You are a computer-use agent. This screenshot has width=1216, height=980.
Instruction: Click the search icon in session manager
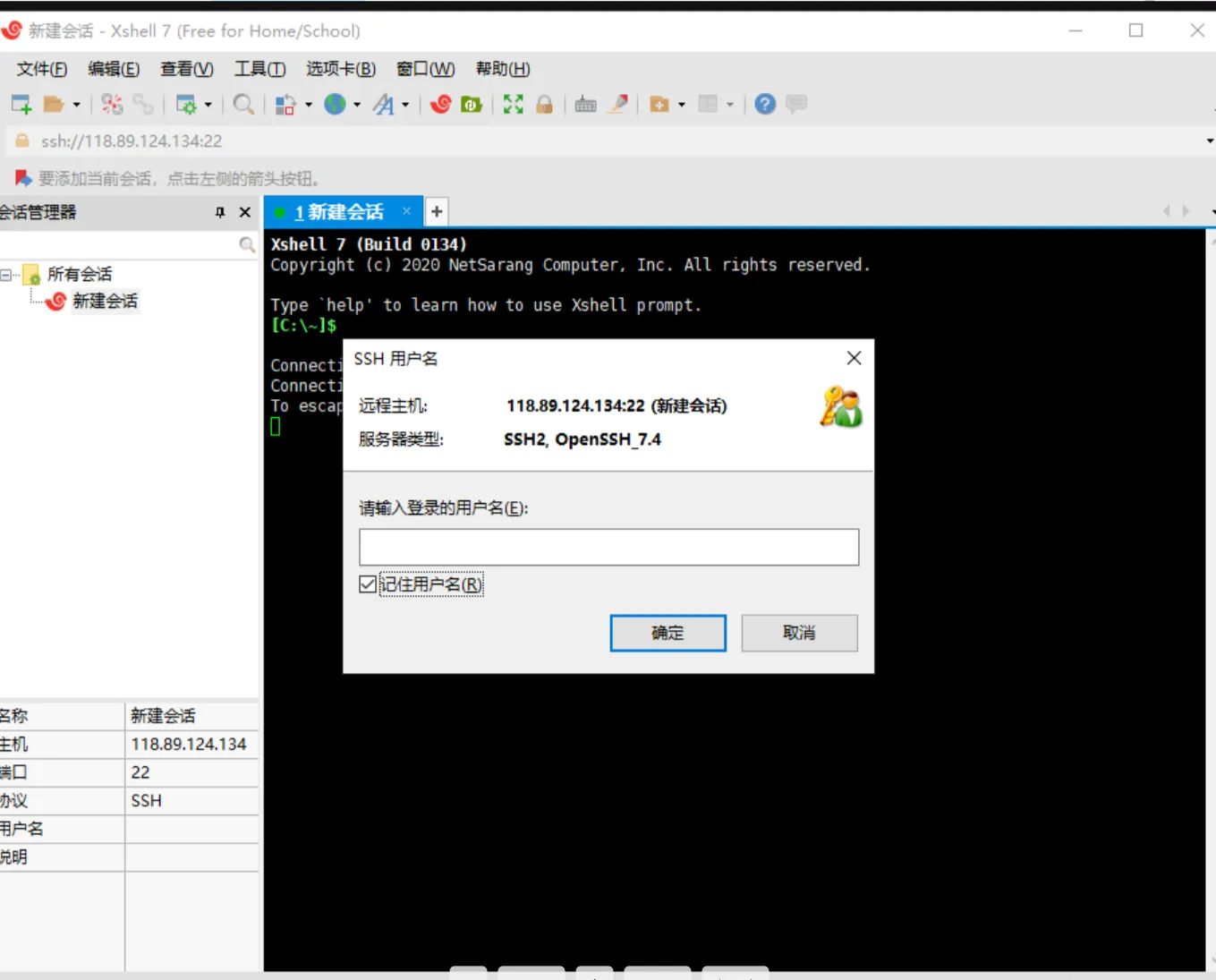[x=247, y=244]
